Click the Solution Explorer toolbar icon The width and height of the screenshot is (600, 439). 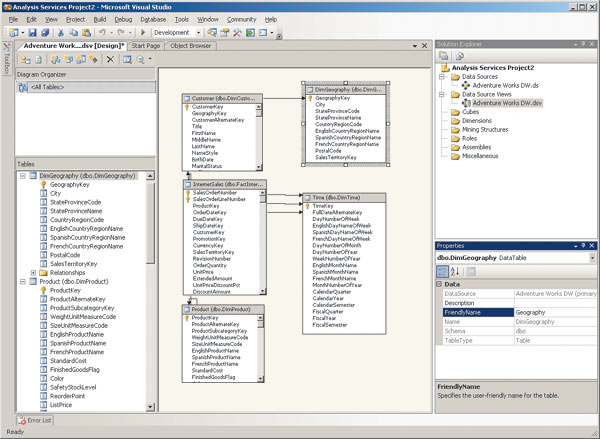(x=212, y=33)
